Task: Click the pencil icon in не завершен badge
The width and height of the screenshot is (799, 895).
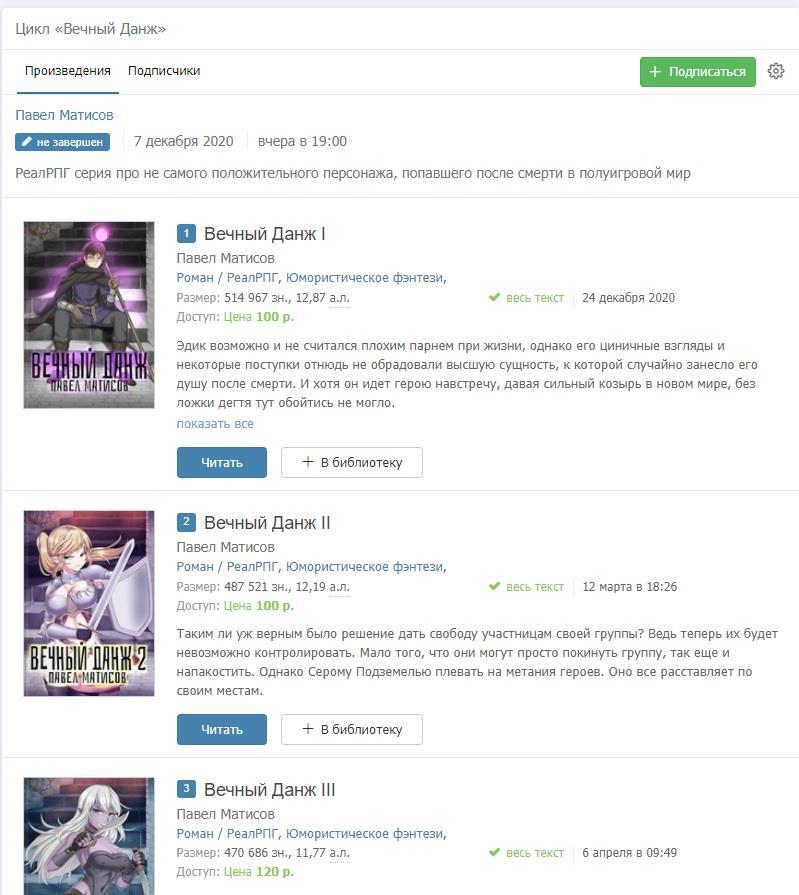Action: pos(26,142)
